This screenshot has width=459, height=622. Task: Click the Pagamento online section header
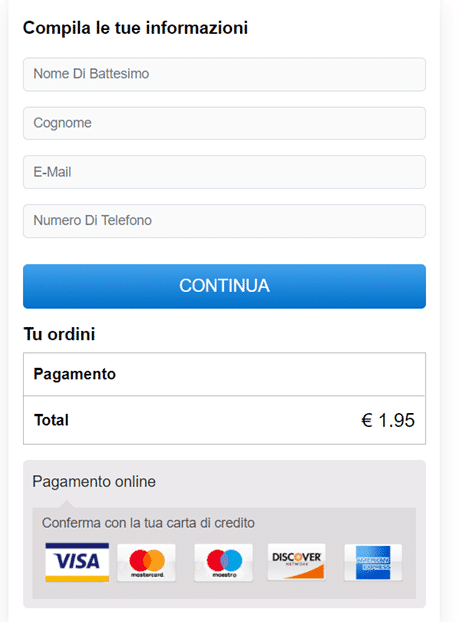94,482
